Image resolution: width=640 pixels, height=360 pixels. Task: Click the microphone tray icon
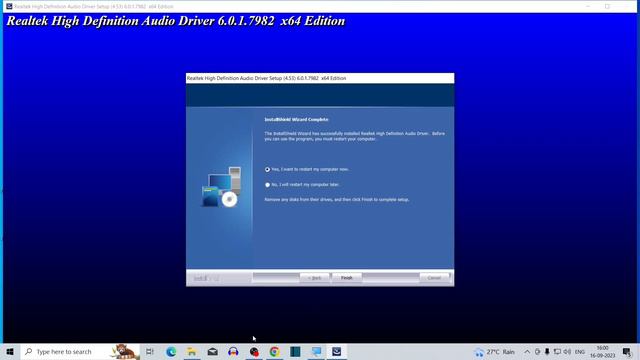point(547,351)
